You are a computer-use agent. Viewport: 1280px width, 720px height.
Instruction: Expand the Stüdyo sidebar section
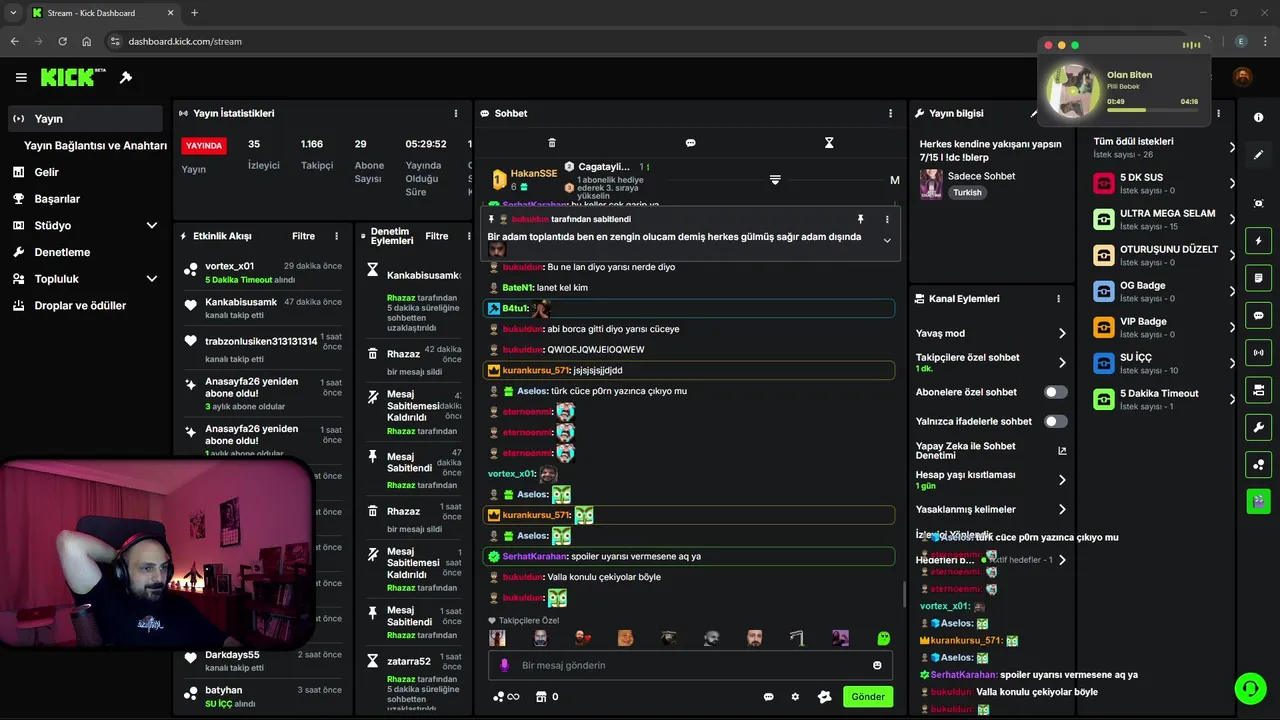click(x=152, y=226)
